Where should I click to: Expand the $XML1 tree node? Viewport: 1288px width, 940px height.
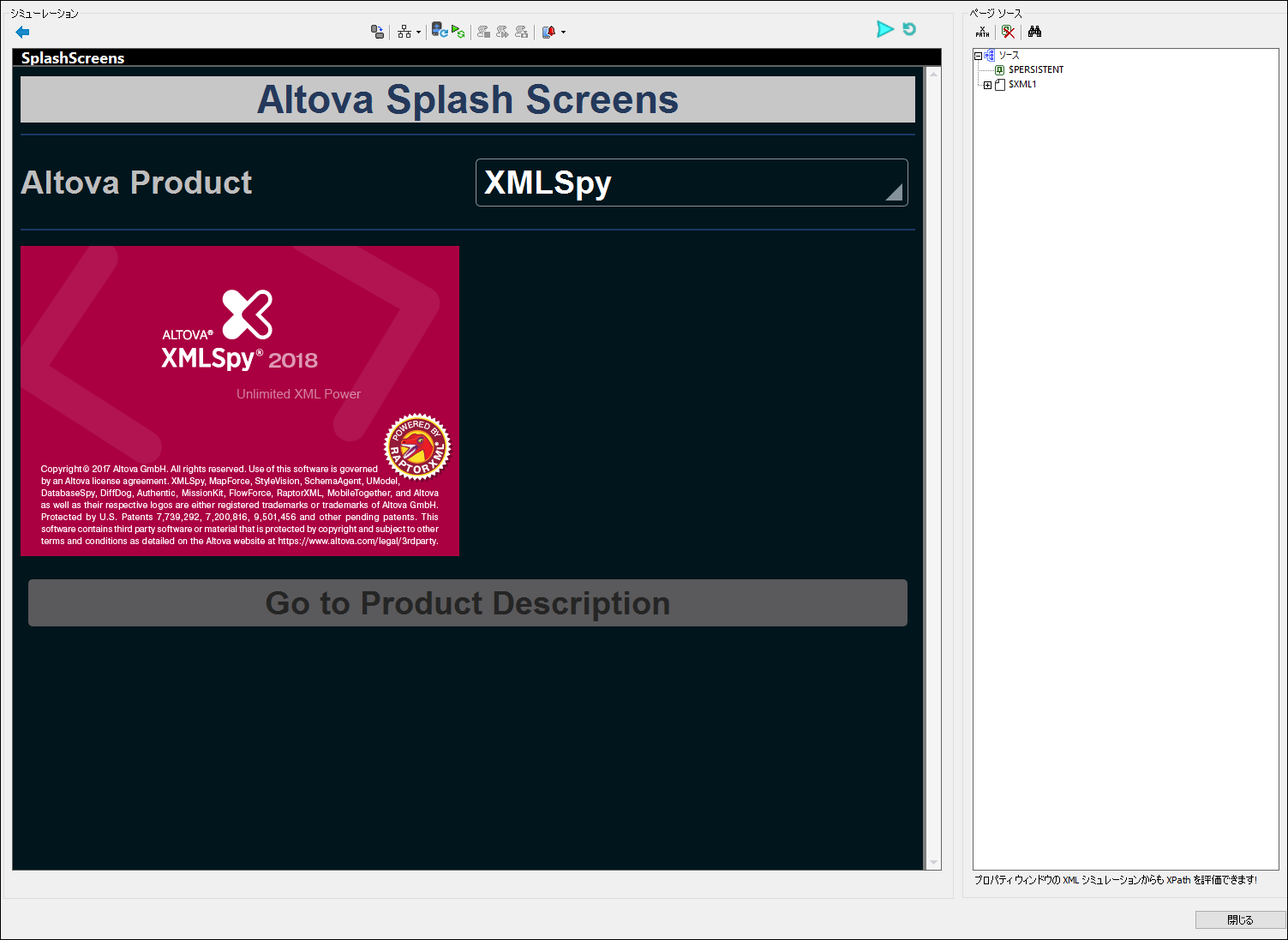(987, 85)
